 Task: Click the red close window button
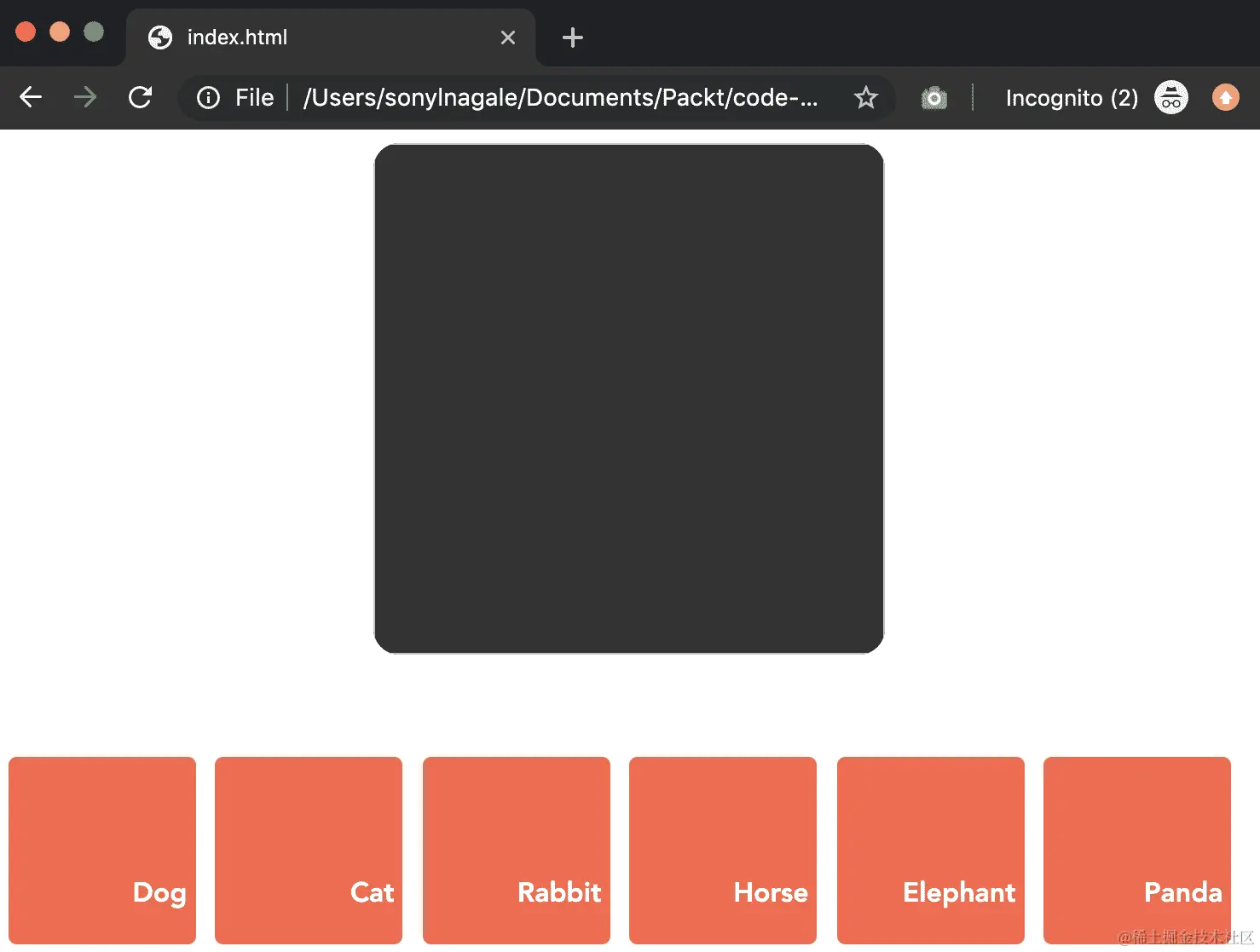[26, 32]
